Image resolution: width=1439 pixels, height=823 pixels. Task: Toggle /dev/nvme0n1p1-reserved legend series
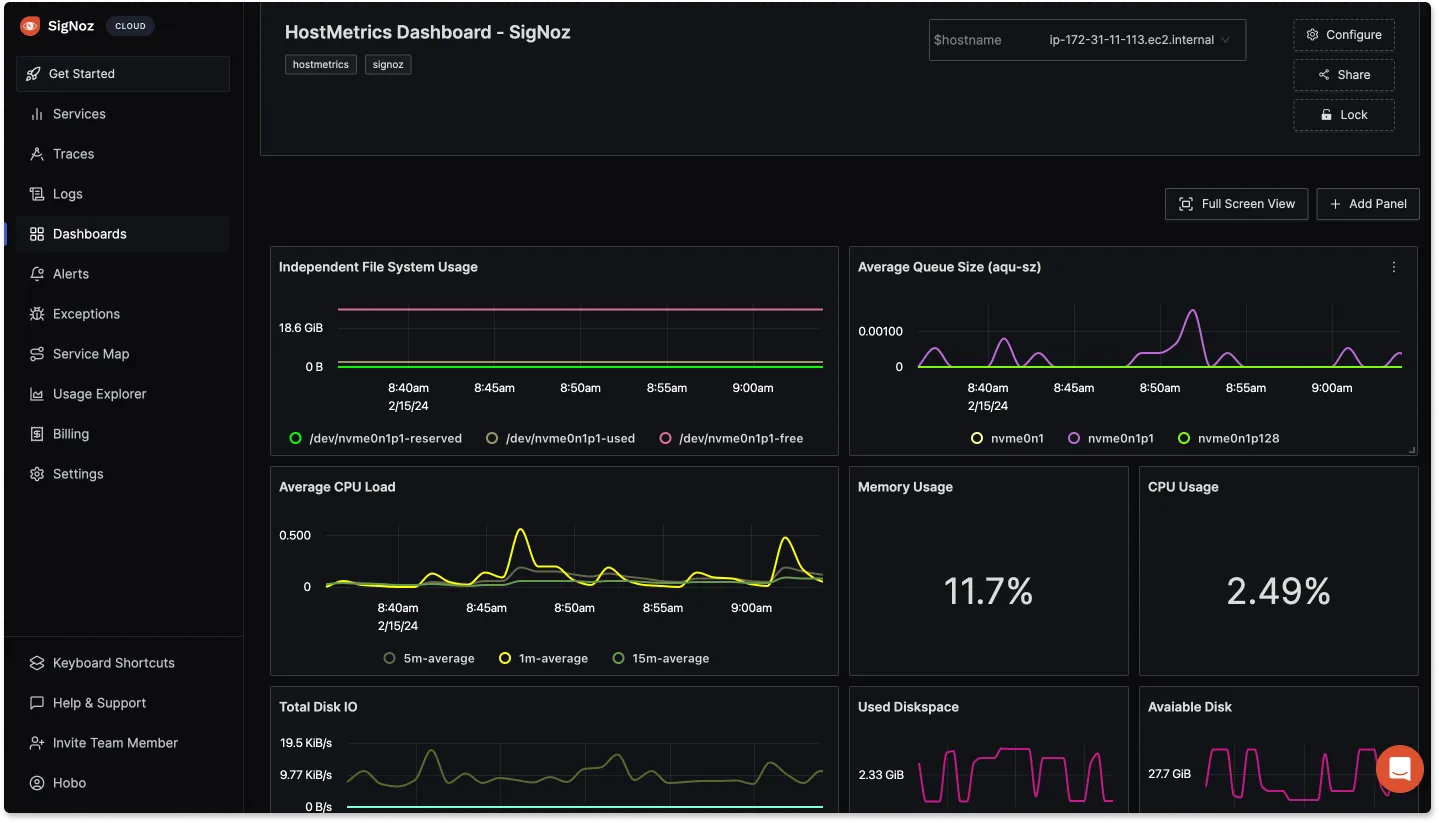point(375,438)
